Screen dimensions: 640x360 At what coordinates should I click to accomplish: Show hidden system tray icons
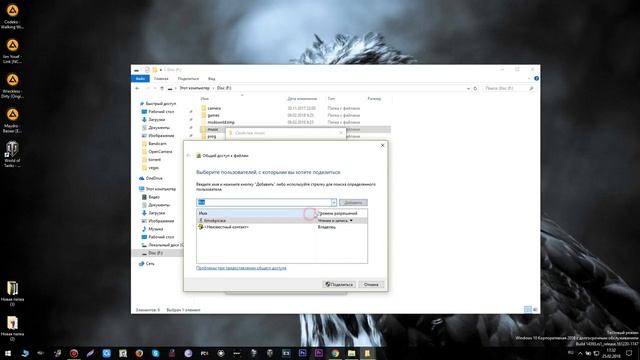[580, 353]
